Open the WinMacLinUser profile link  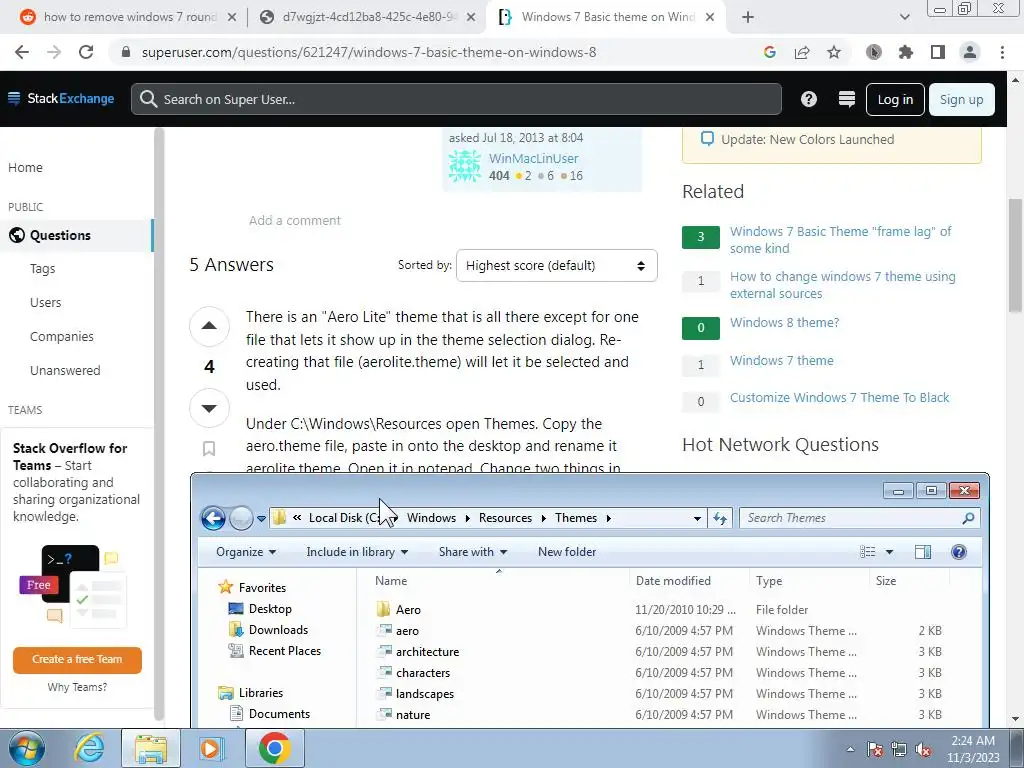pyautogui.click(x=534, y=159)
